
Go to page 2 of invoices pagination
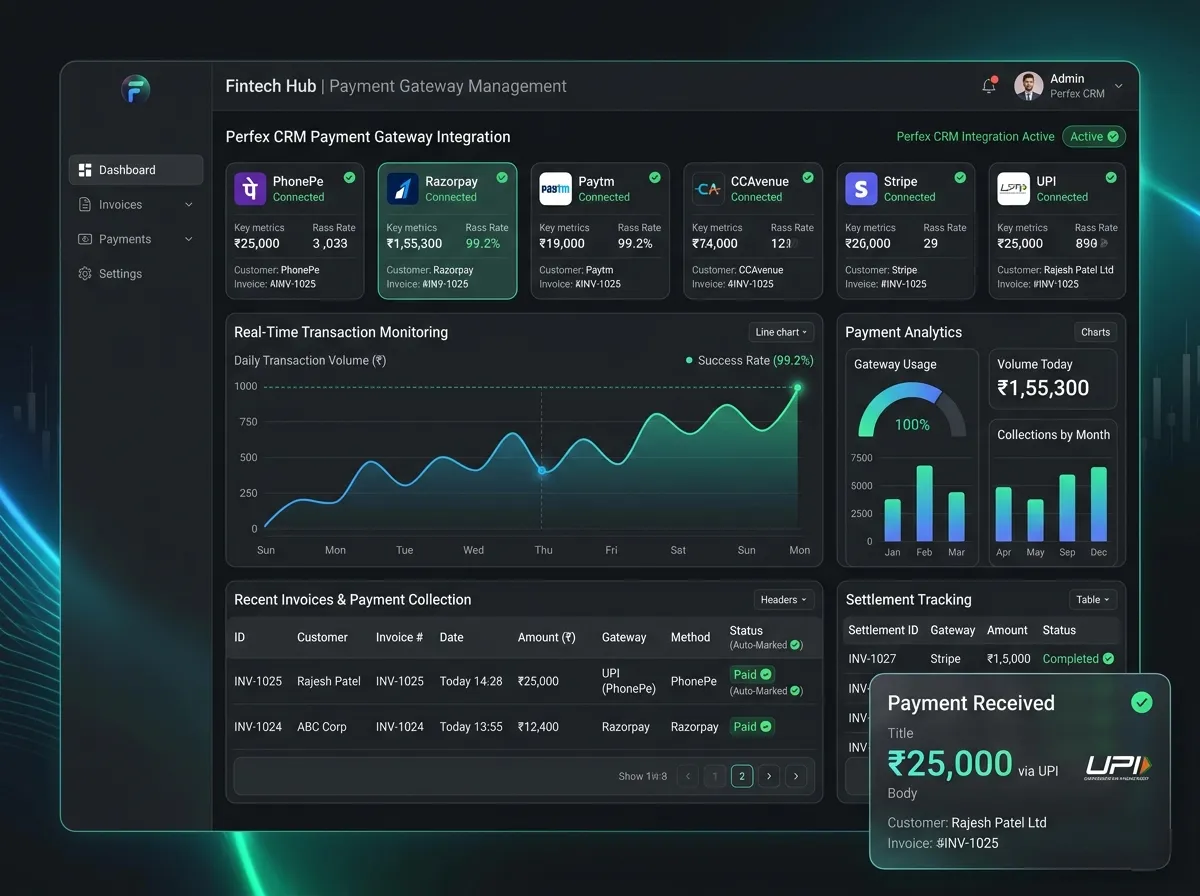tap(742, 776)
